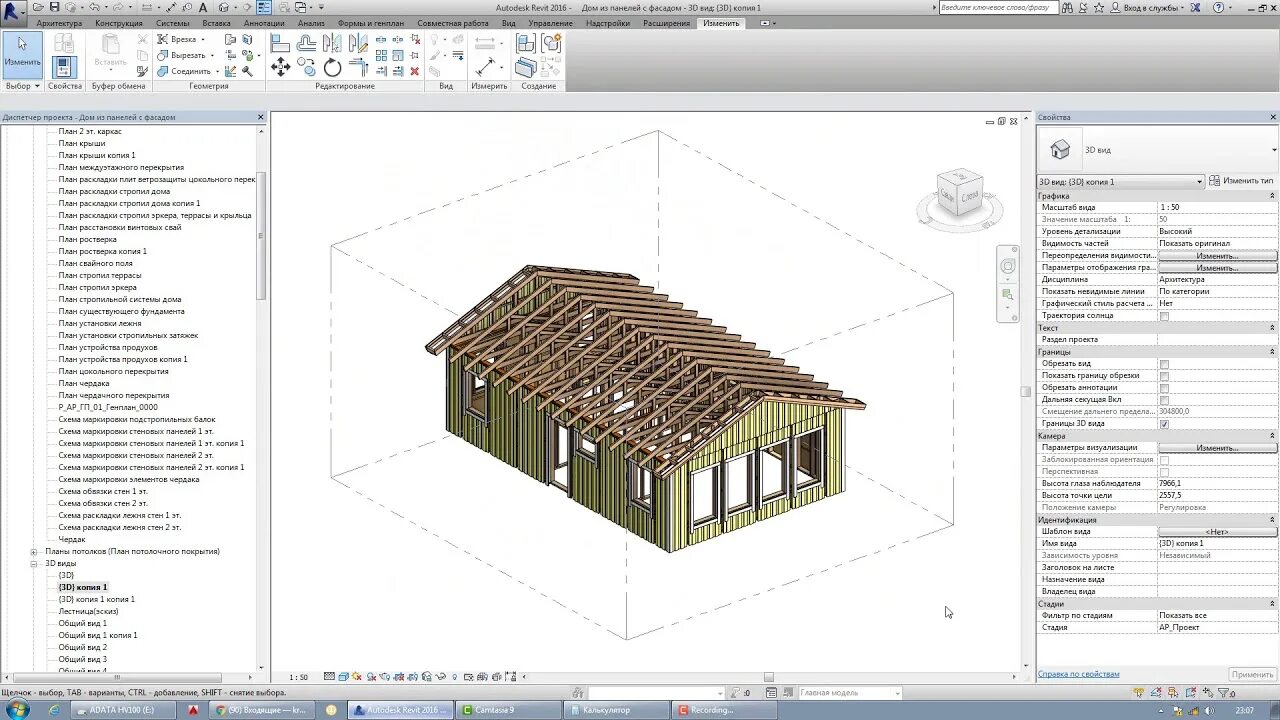Select the Measure dimension tool in Измерить
Viewport: 1280px width, 720px height.
coord(484,67)
